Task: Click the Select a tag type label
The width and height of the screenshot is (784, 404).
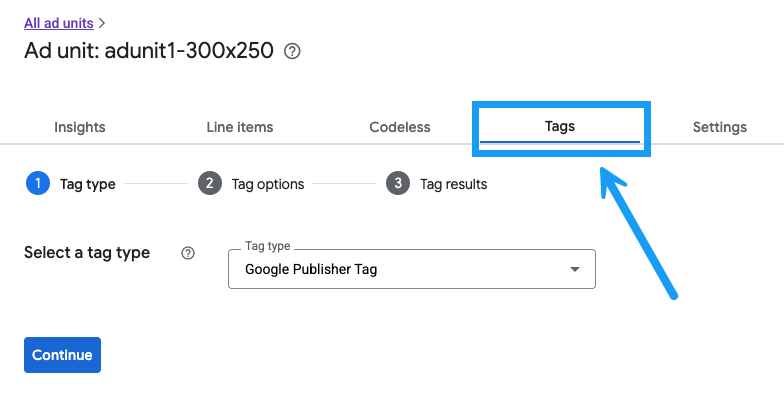Action: click(87, 252)
